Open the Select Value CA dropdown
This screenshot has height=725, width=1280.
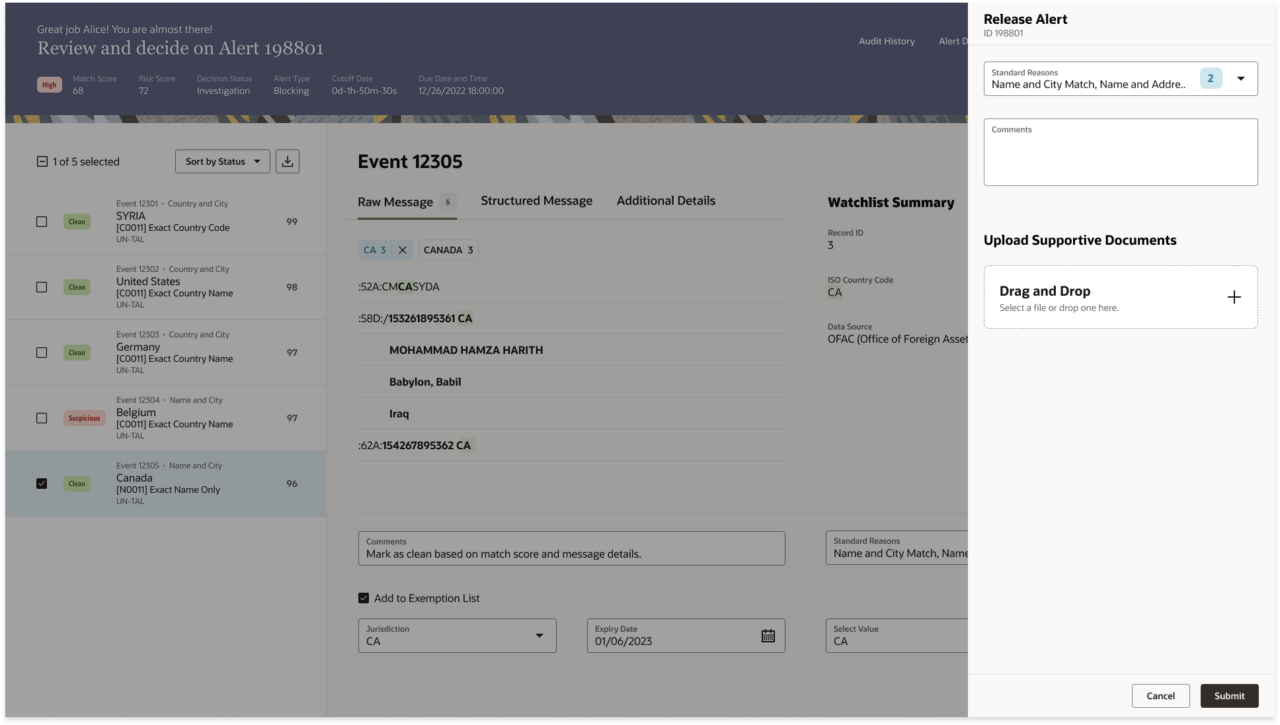(x=896, y=636)
